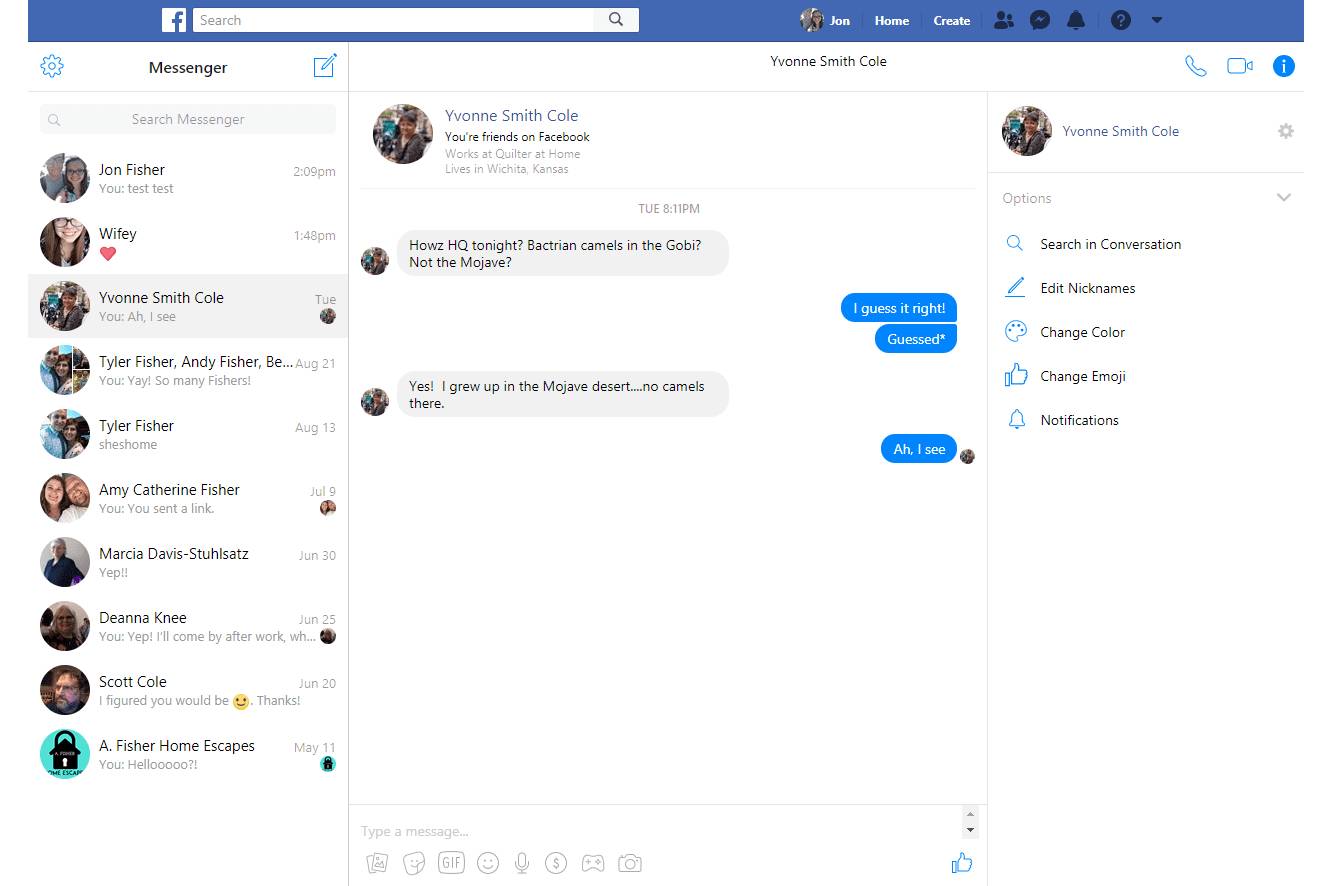Screen dimensions: 1328x886
Task: Choose Change Color for the chat
Action: click(1082, 332)
